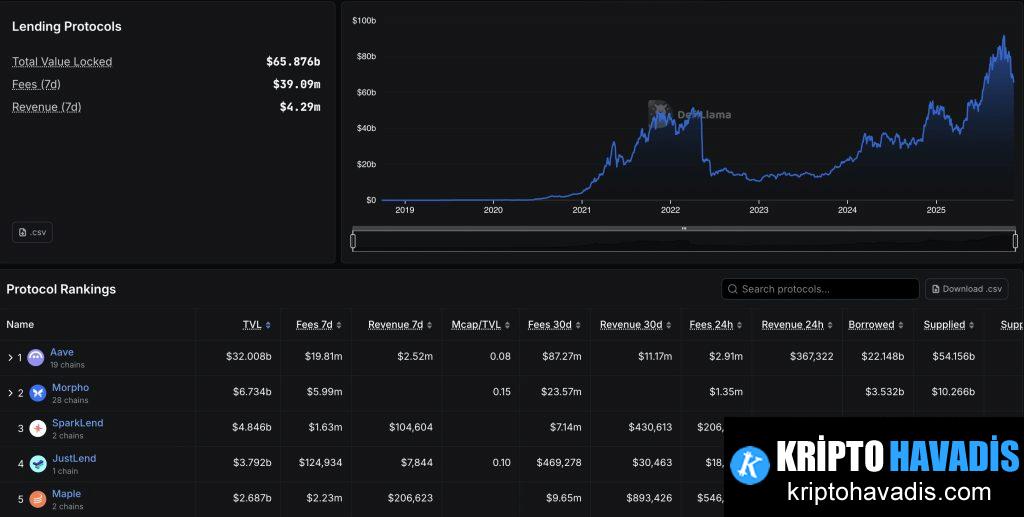Click Morpho supplied value $10.266b

[x=953, y=392]
